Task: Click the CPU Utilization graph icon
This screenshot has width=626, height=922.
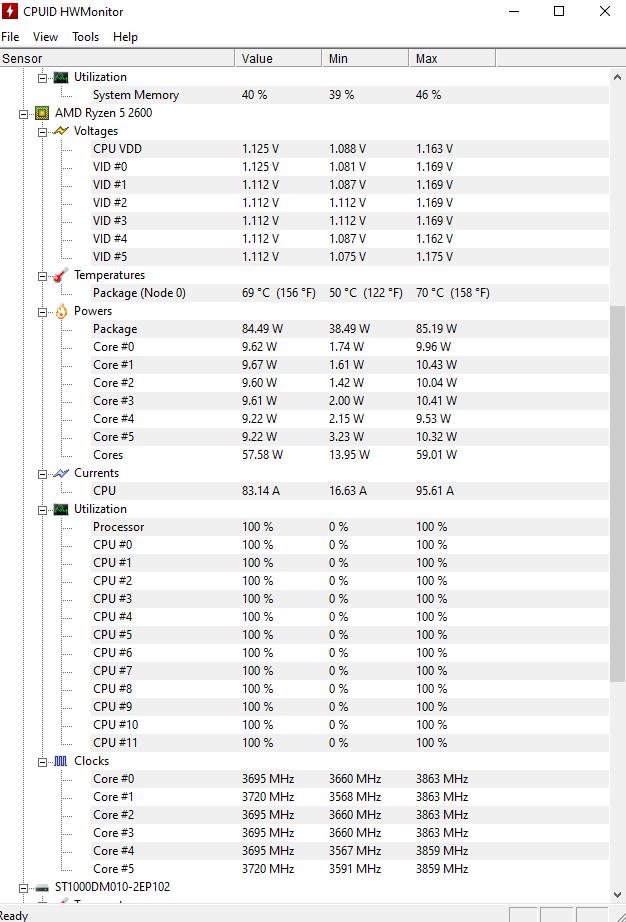Action: 60,508
